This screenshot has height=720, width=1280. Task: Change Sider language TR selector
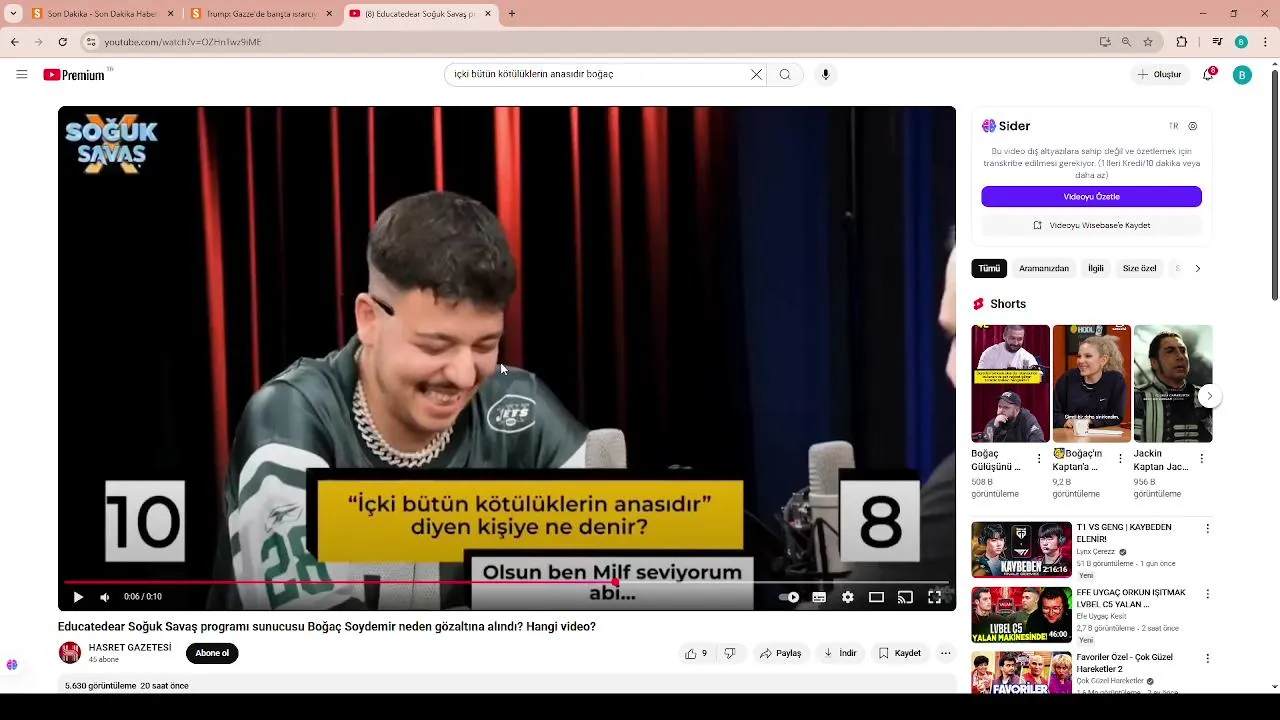click(x=1173, y=126)
